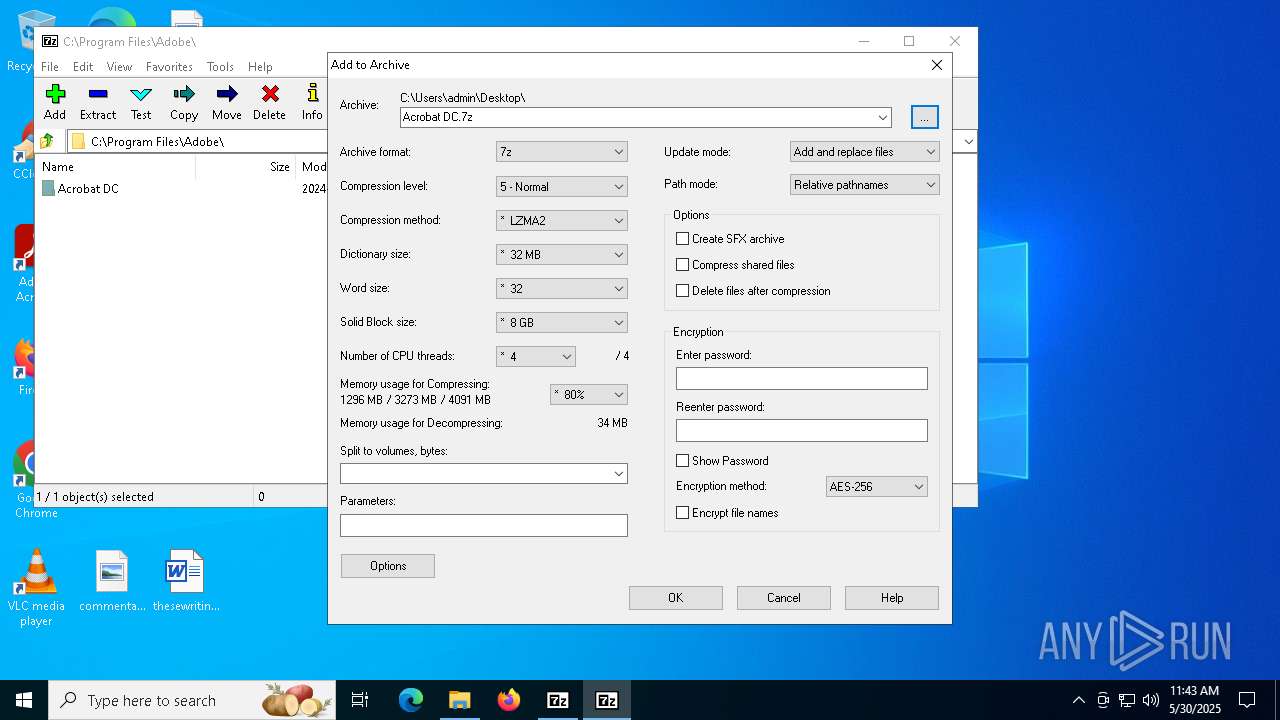Show hidden tray icons chevron
The image size is (1280, 720).
coord(1078,700)
